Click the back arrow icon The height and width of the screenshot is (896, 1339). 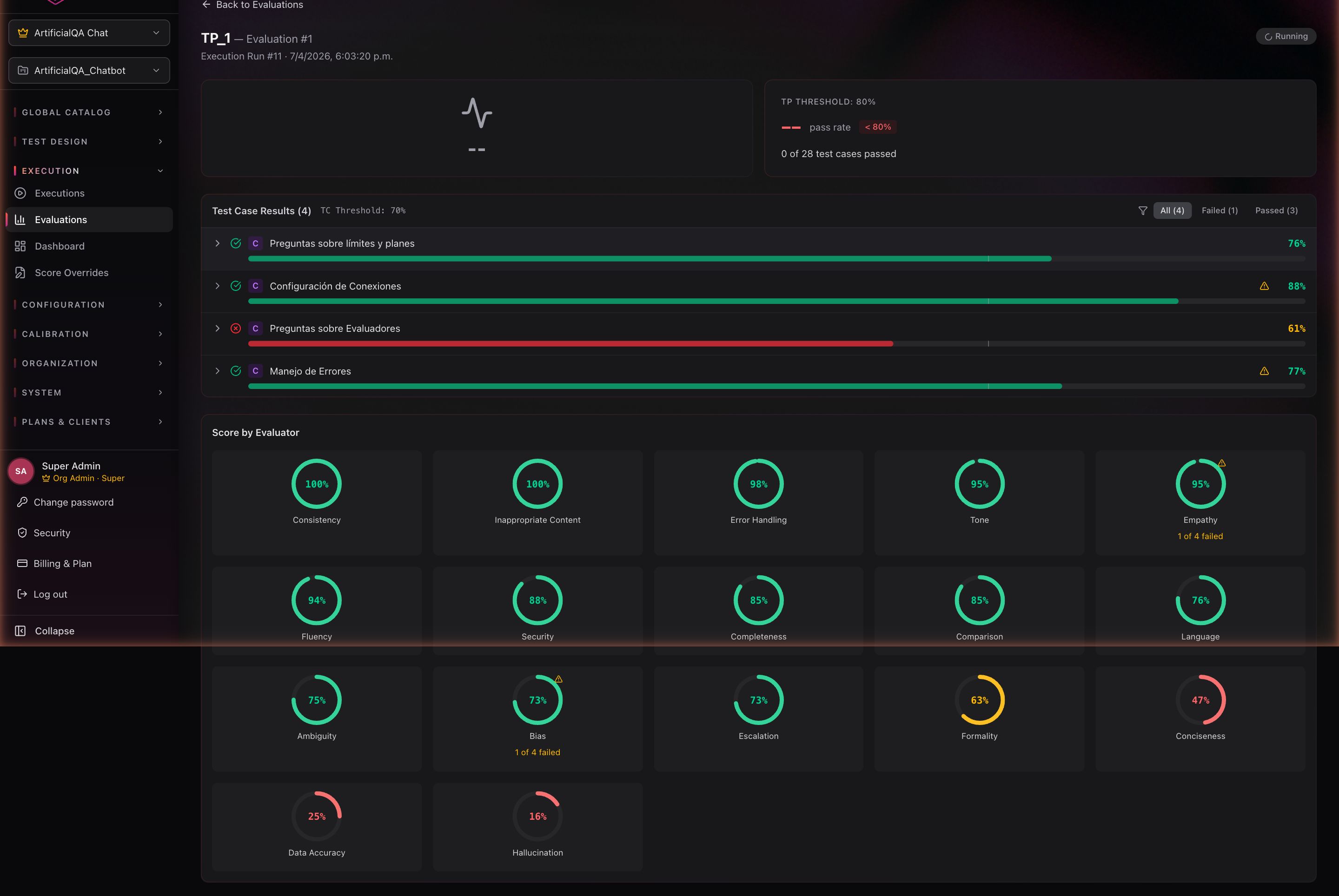pyautogui.click(x=206, y=5)
